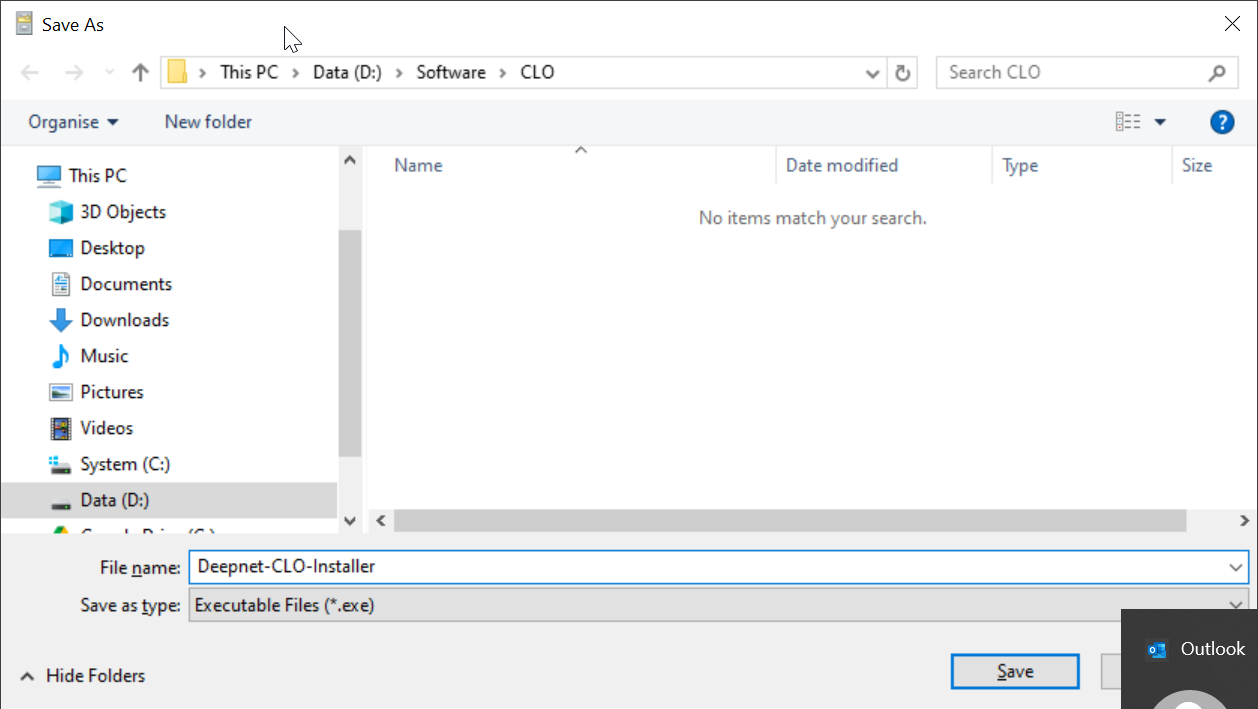Viewport: 1258px width, 709px height.
Task: Open Desktop in the sidebar
Action: [112, 248]
